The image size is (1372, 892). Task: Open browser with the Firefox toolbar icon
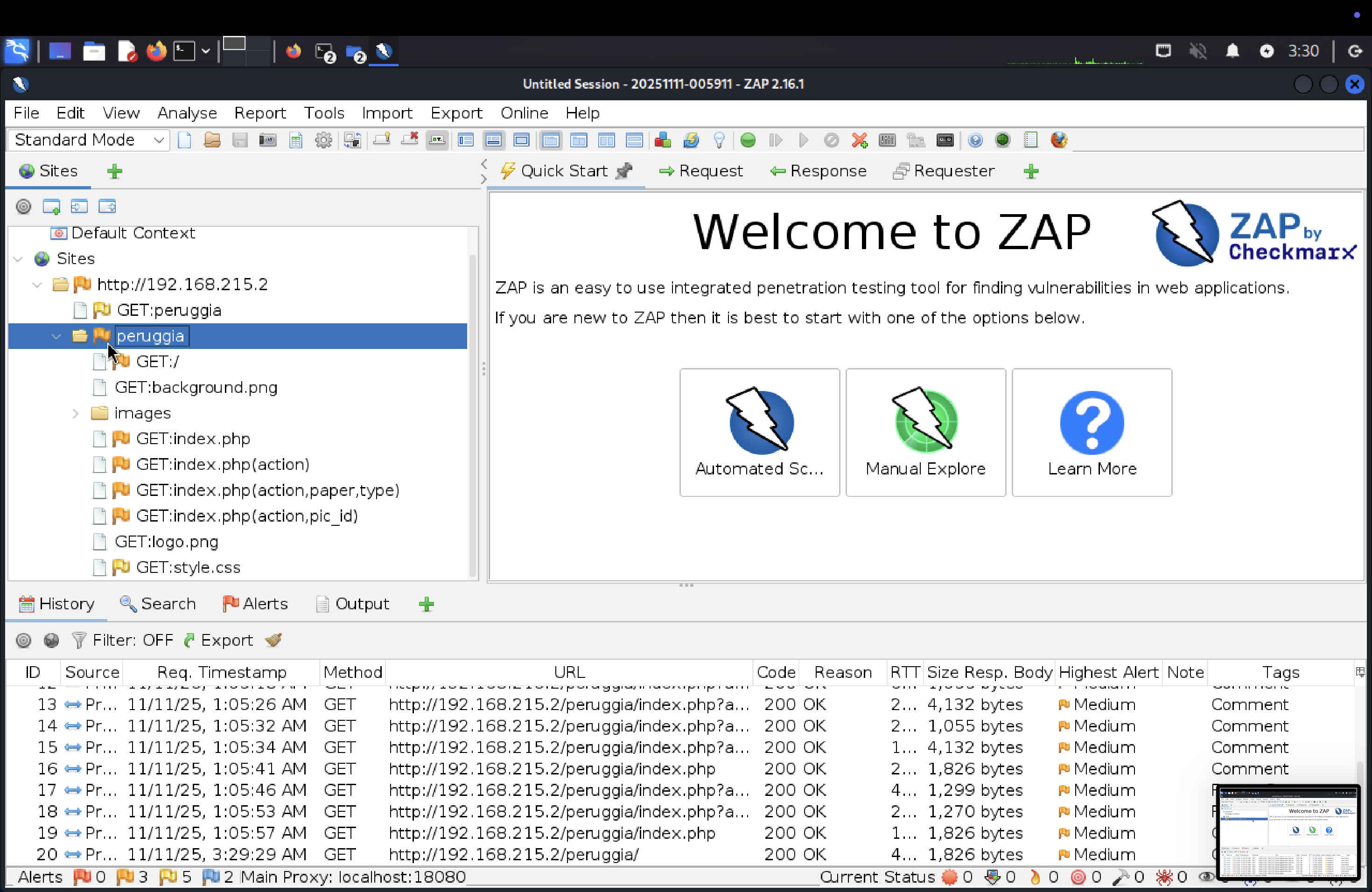click(1059, 140)
